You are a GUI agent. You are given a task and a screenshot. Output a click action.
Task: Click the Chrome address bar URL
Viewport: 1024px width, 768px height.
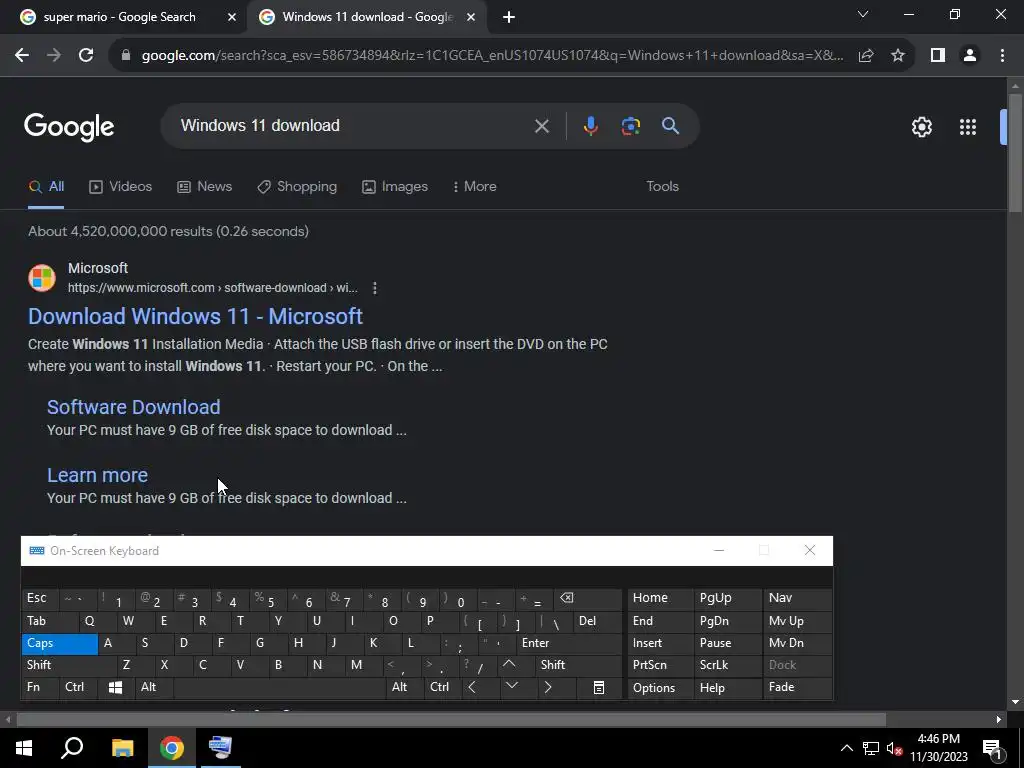[x=492, y=56]
